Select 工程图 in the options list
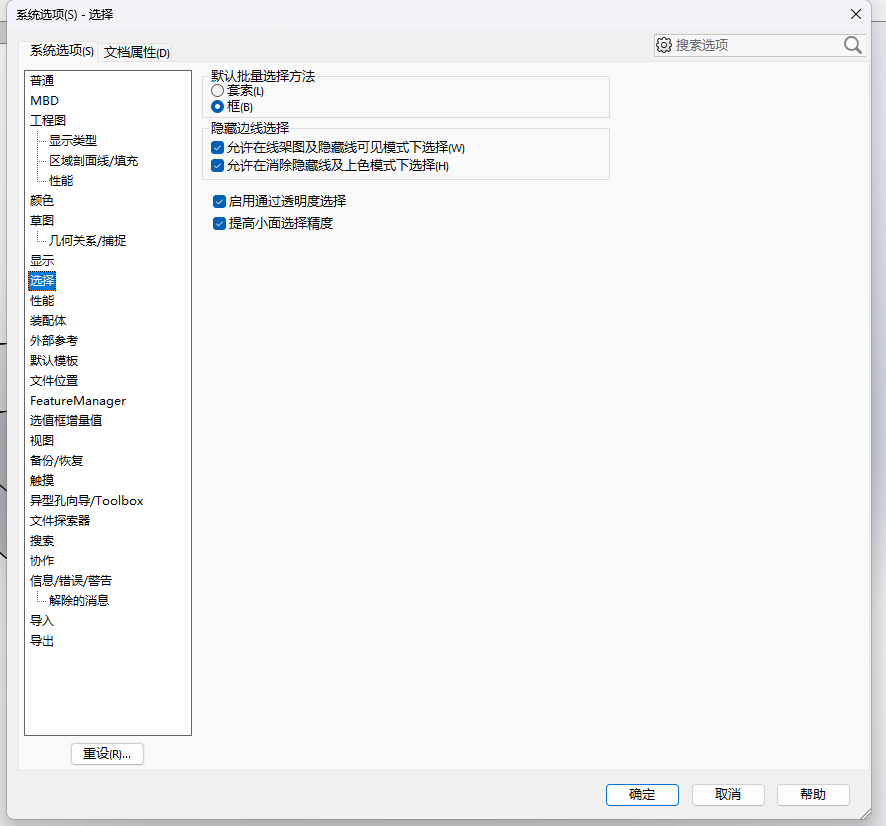Viewport: 886px width, 826px height. click(46, 120)
